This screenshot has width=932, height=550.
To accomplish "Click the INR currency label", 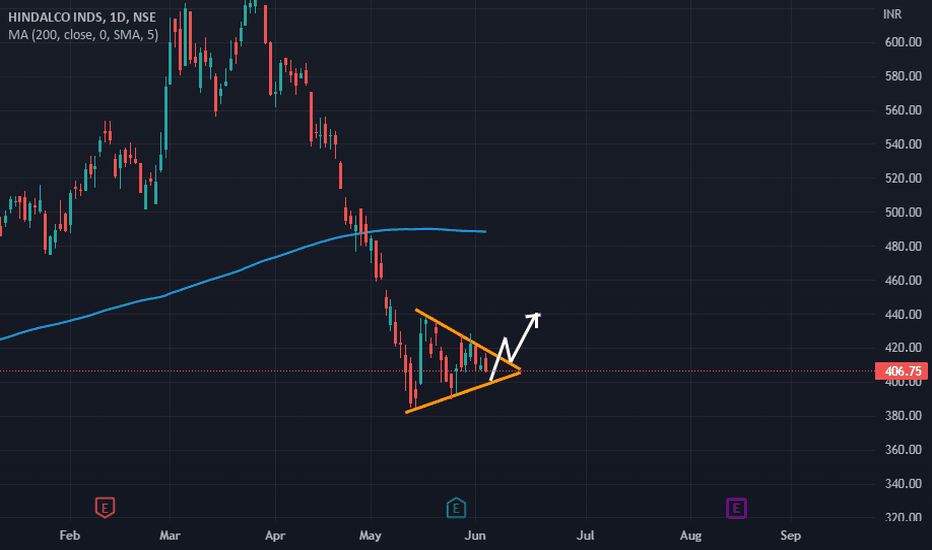I will (892, 14).
